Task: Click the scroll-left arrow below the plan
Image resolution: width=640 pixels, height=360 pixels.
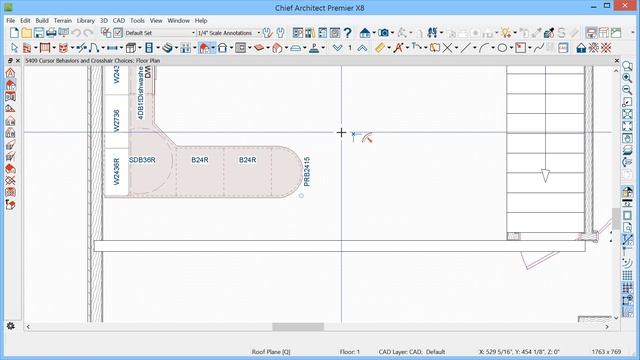Action: [x=28, y=327]
